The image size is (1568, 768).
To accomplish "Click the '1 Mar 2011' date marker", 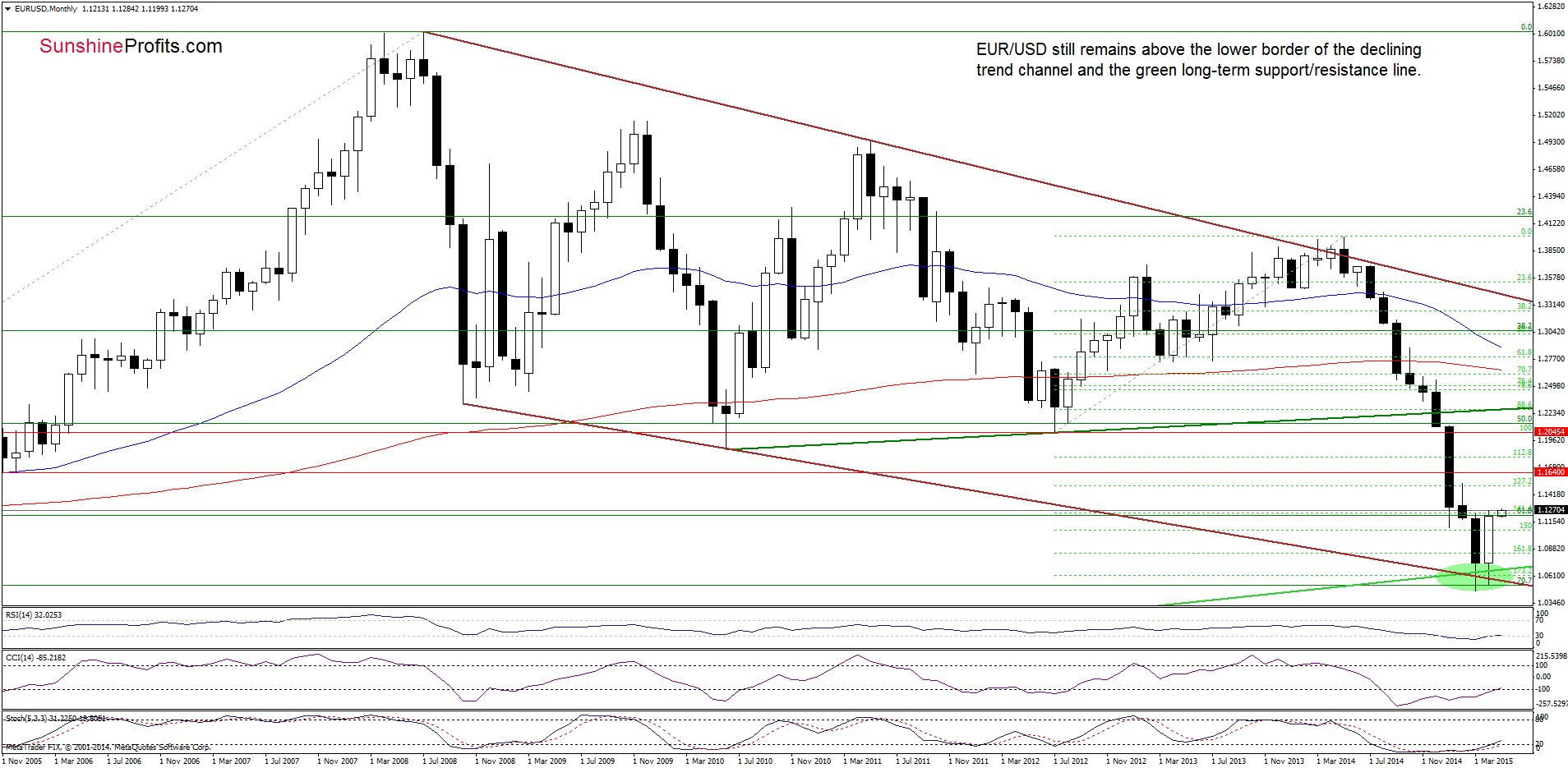I will 862,761.
